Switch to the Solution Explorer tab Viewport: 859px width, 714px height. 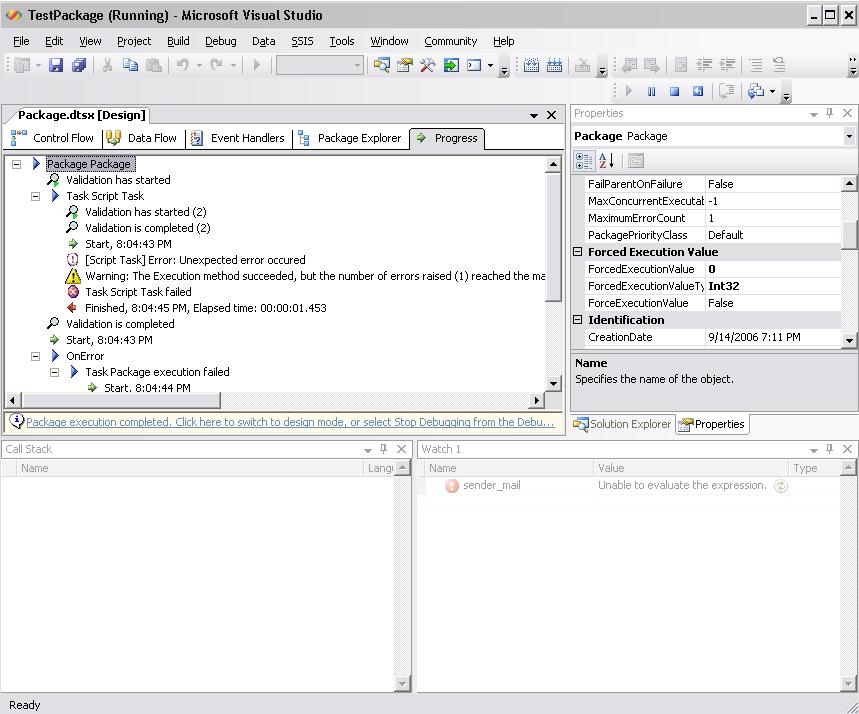(x=621, y=424)
